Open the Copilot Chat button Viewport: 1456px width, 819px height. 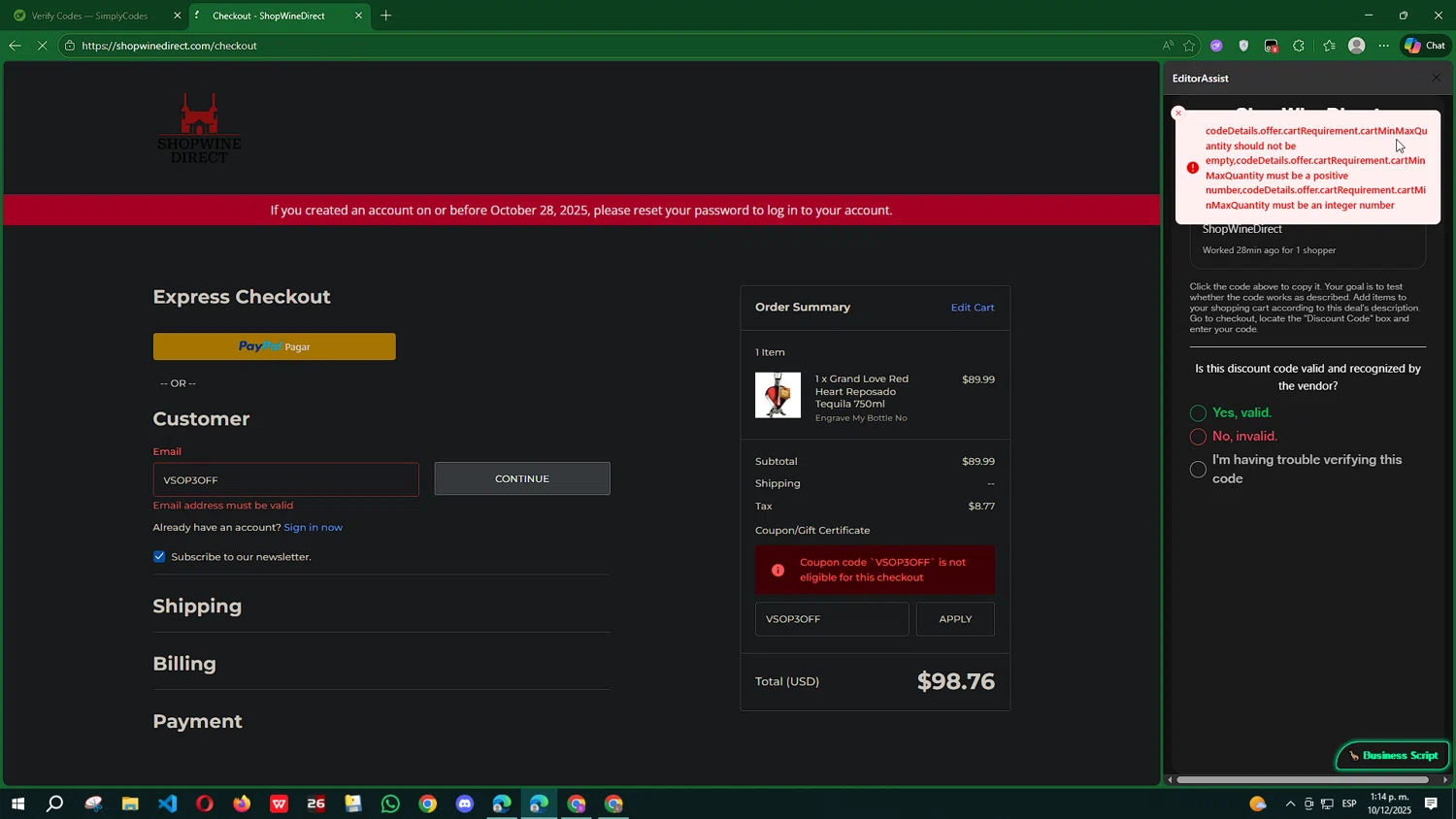[1425, 46]
